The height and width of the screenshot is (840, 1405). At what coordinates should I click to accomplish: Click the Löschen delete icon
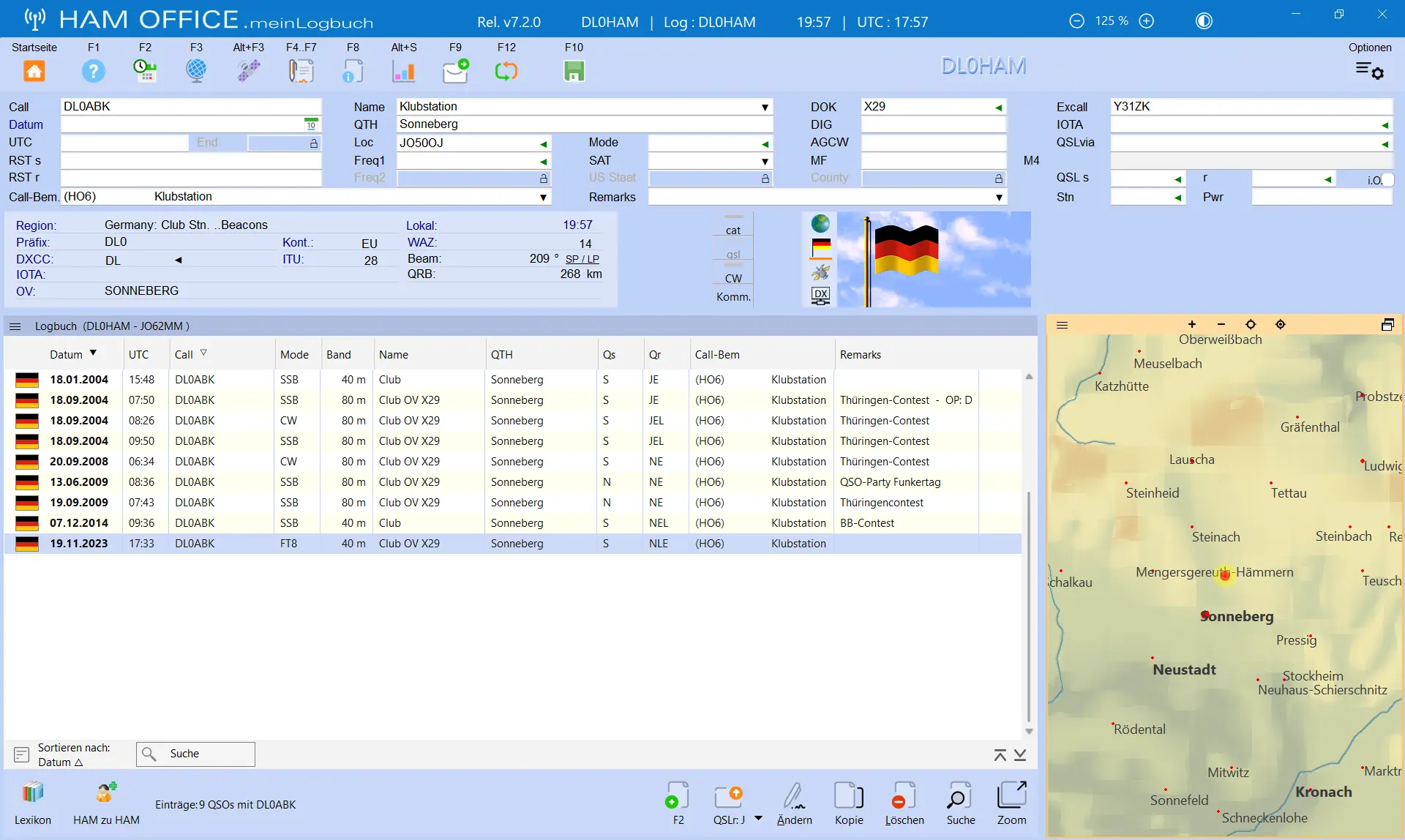click(x=904, y=797)
